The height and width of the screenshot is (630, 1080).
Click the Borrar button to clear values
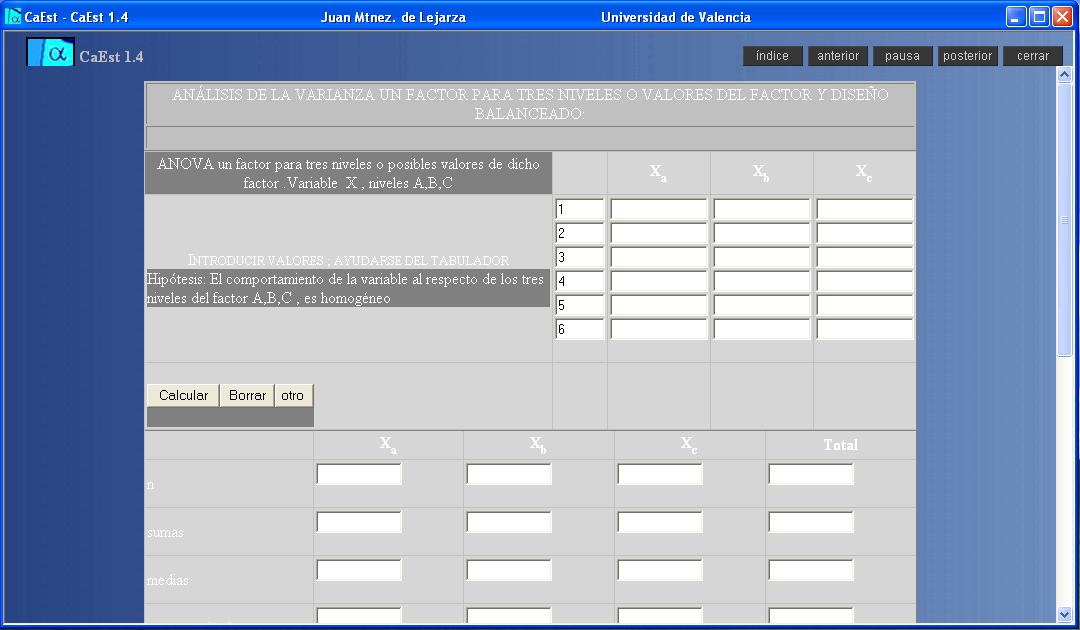point(247,395)
